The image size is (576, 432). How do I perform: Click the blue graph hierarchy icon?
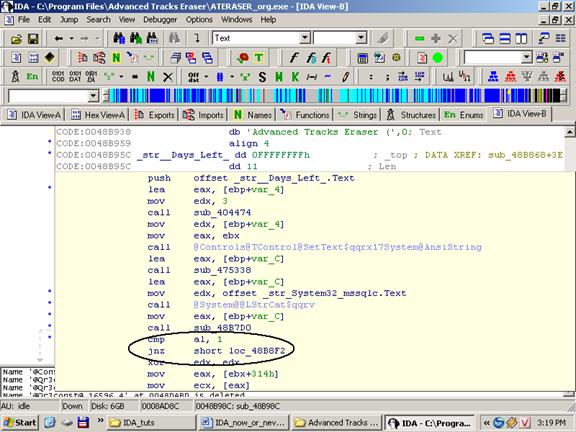pos(493,76)
